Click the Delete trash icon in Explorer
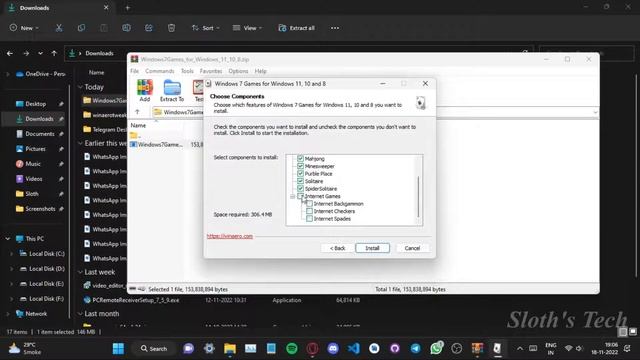 click(x=171, y=28)
